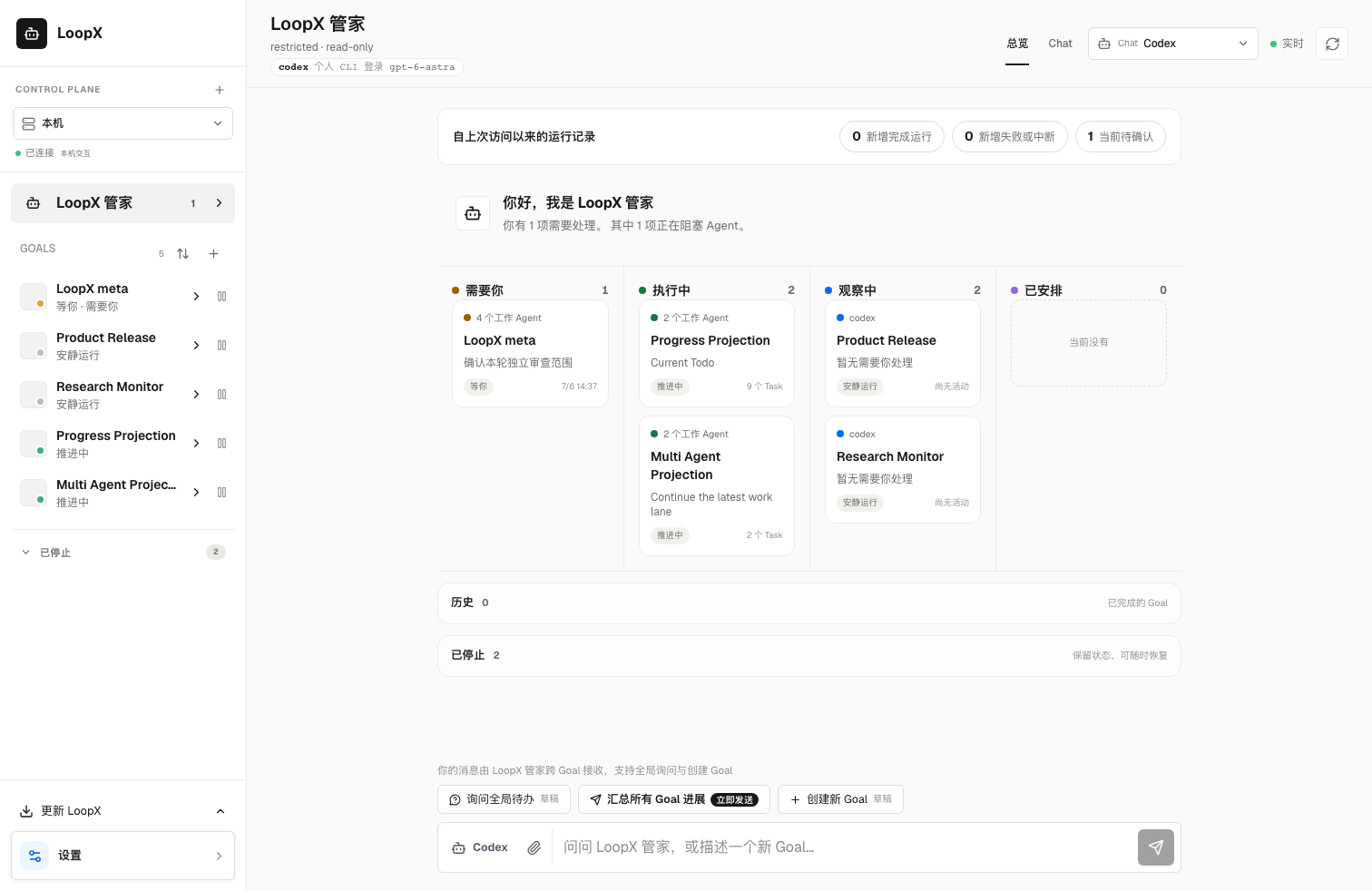Open the 本机 control plane dropdown

click(x=122, y=123)
